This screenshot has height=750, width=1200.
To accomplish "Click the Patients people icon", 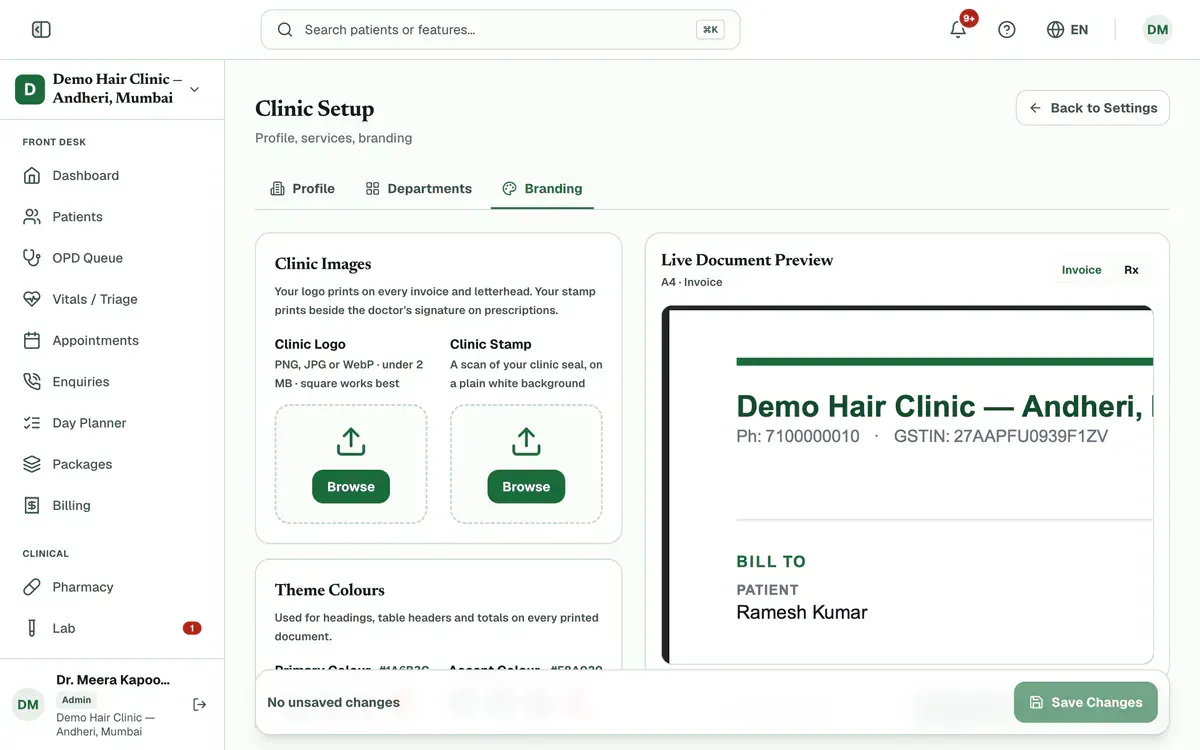I will point(32,217).
